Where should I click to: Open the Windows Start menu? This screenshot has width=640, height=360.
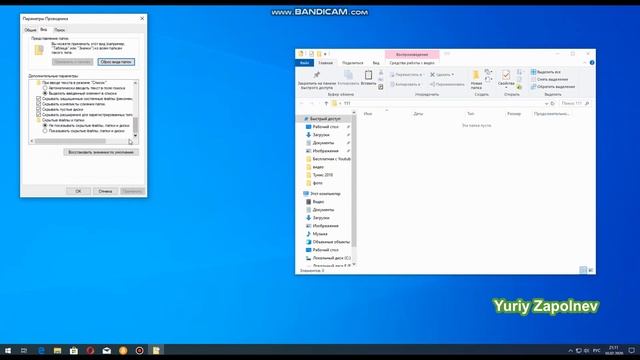point(8,350)
